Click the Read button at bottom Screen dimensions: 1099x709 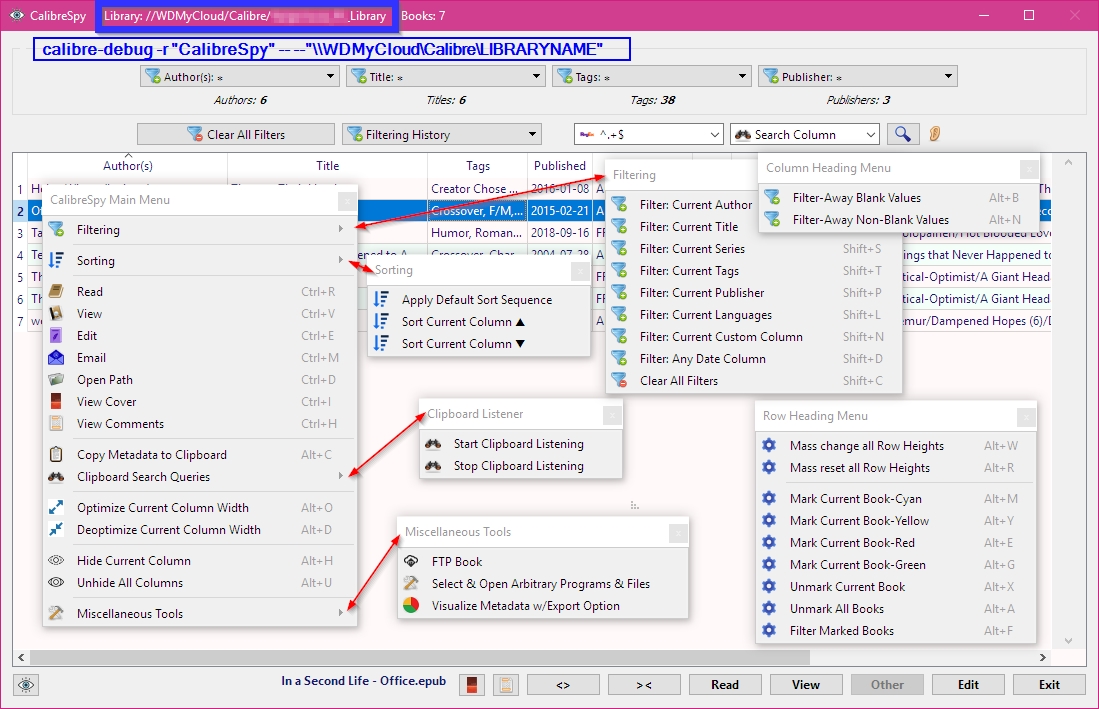coord(725,684)
